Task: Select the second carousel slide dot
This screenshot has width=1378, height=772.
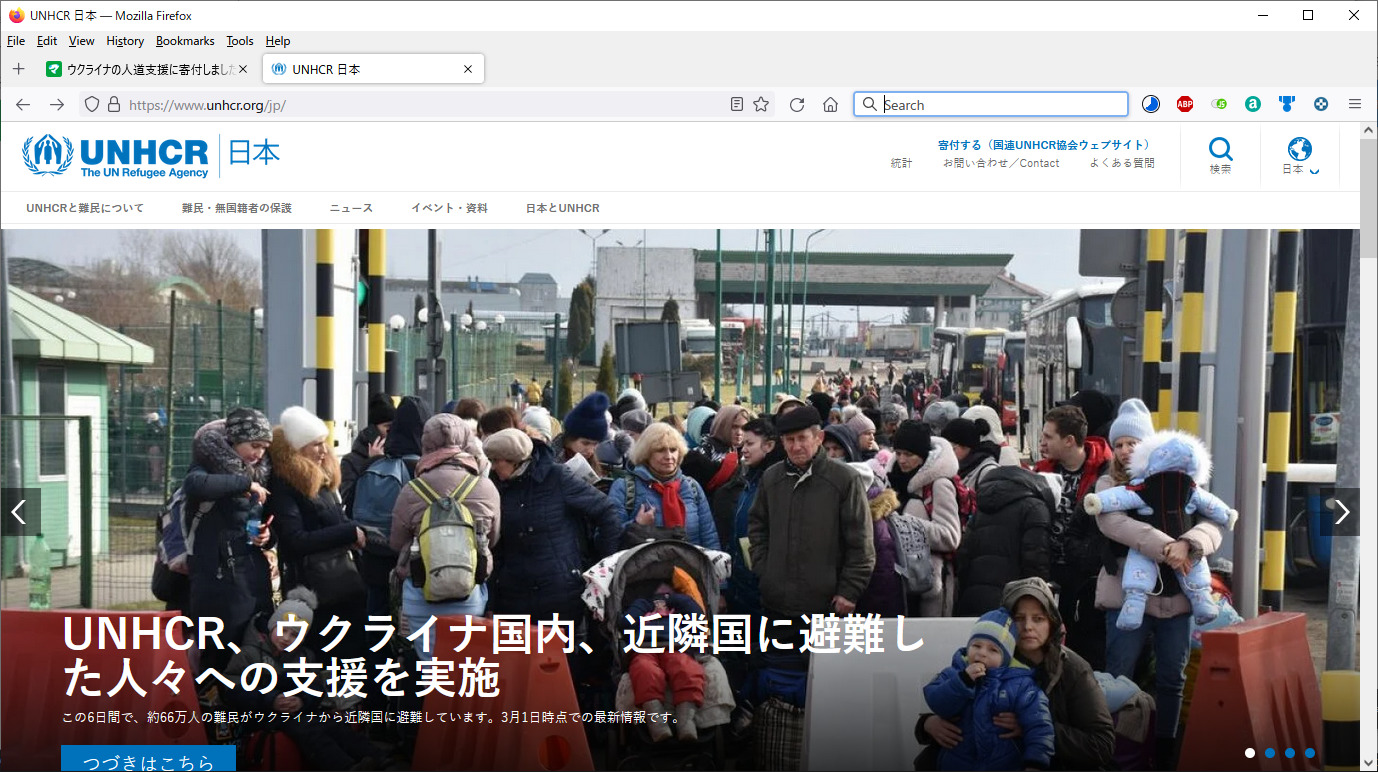Action: click(x=1270, y=753)
